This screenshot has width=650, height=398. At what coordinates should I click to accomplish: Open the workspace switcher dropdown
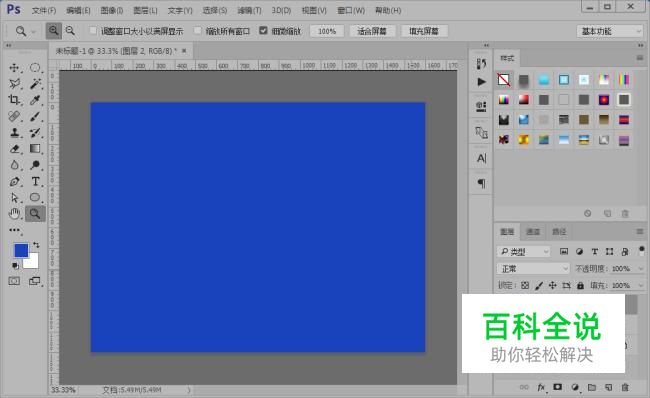[609, 31]
